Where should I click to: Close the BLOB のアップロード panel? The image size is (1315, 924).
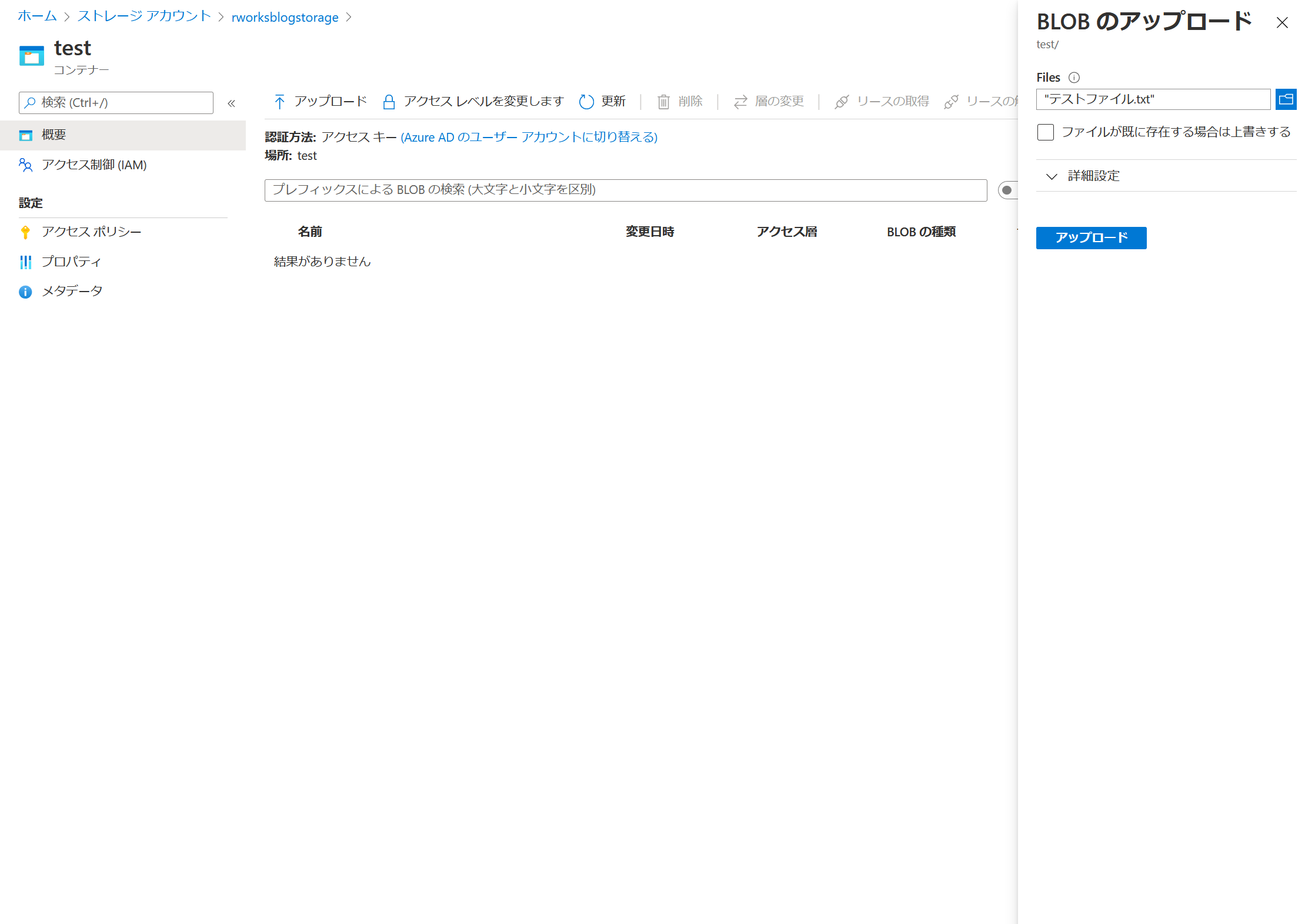point(1282,23)
